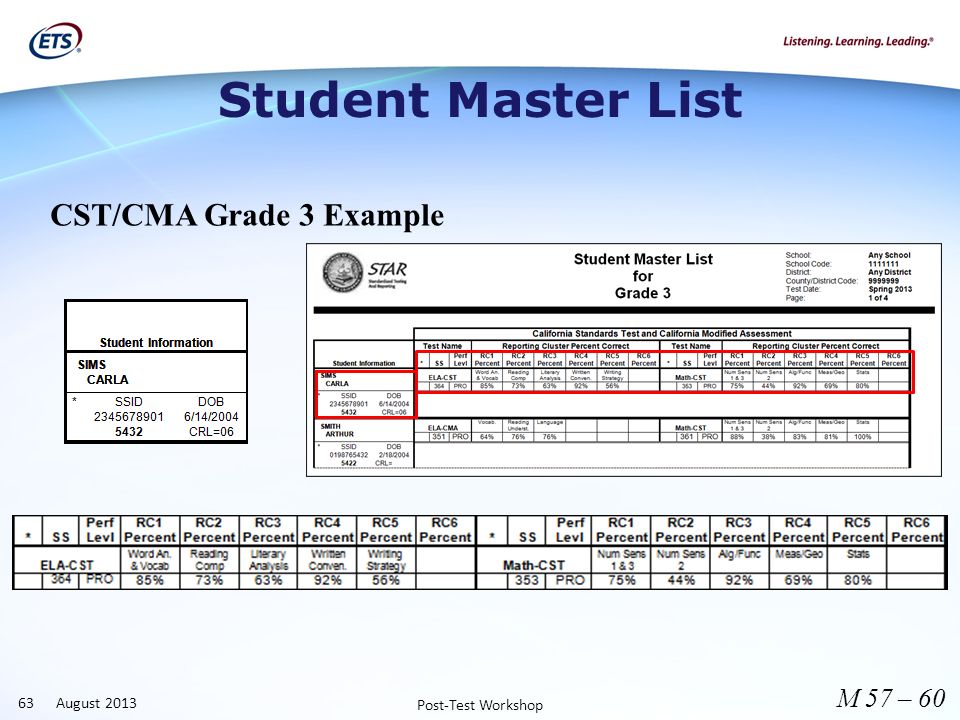Click 'Post-Test Workshop' footer text
Screen dimensions: 960x720
(x=480, y=705)
